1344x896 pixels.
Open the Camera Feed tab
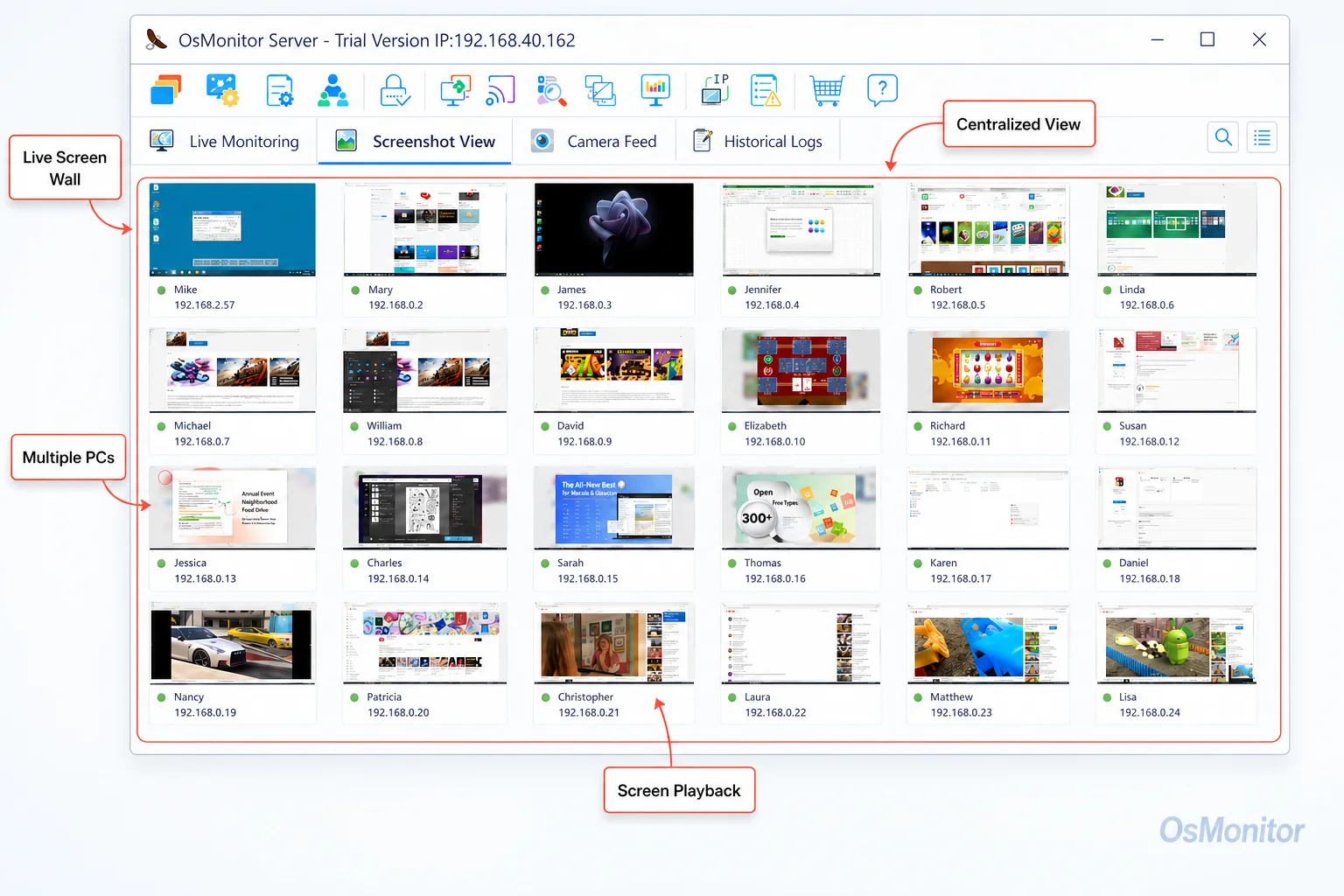(594, 142)
